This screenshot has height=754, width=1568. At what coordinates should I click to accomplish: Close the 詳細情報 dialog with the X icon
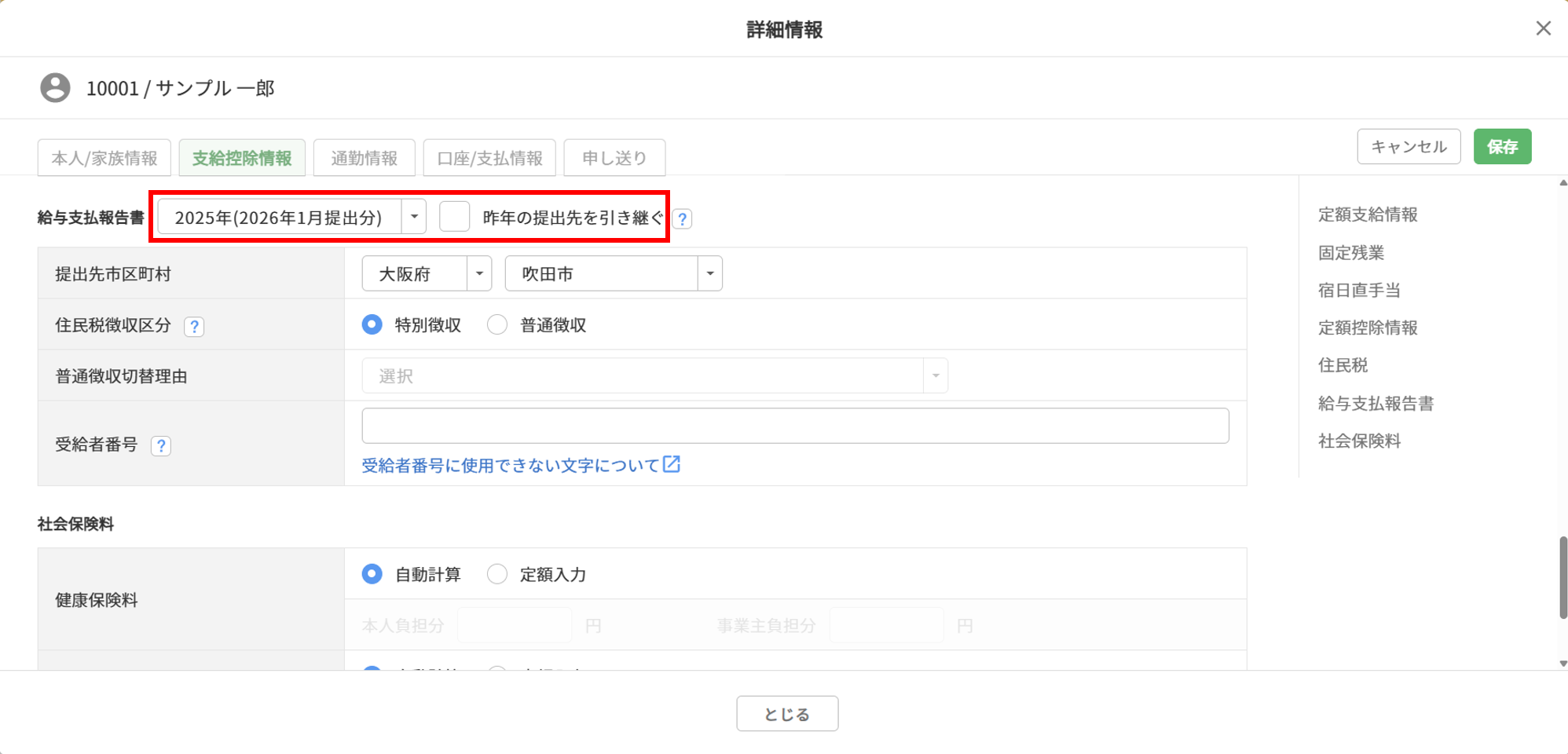click(x=1543, y=28)
